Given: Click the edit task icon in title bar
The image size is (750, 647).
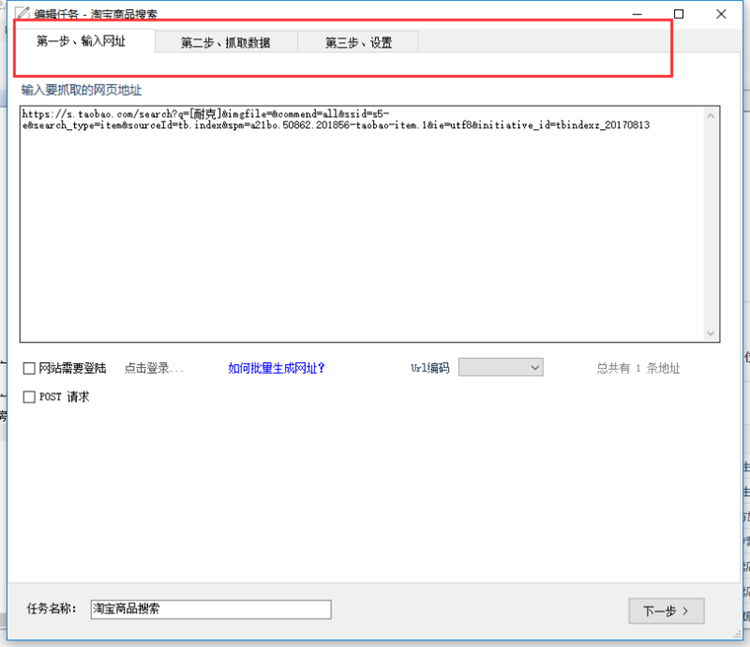Looking at the screenshot, I should (22, 13).
